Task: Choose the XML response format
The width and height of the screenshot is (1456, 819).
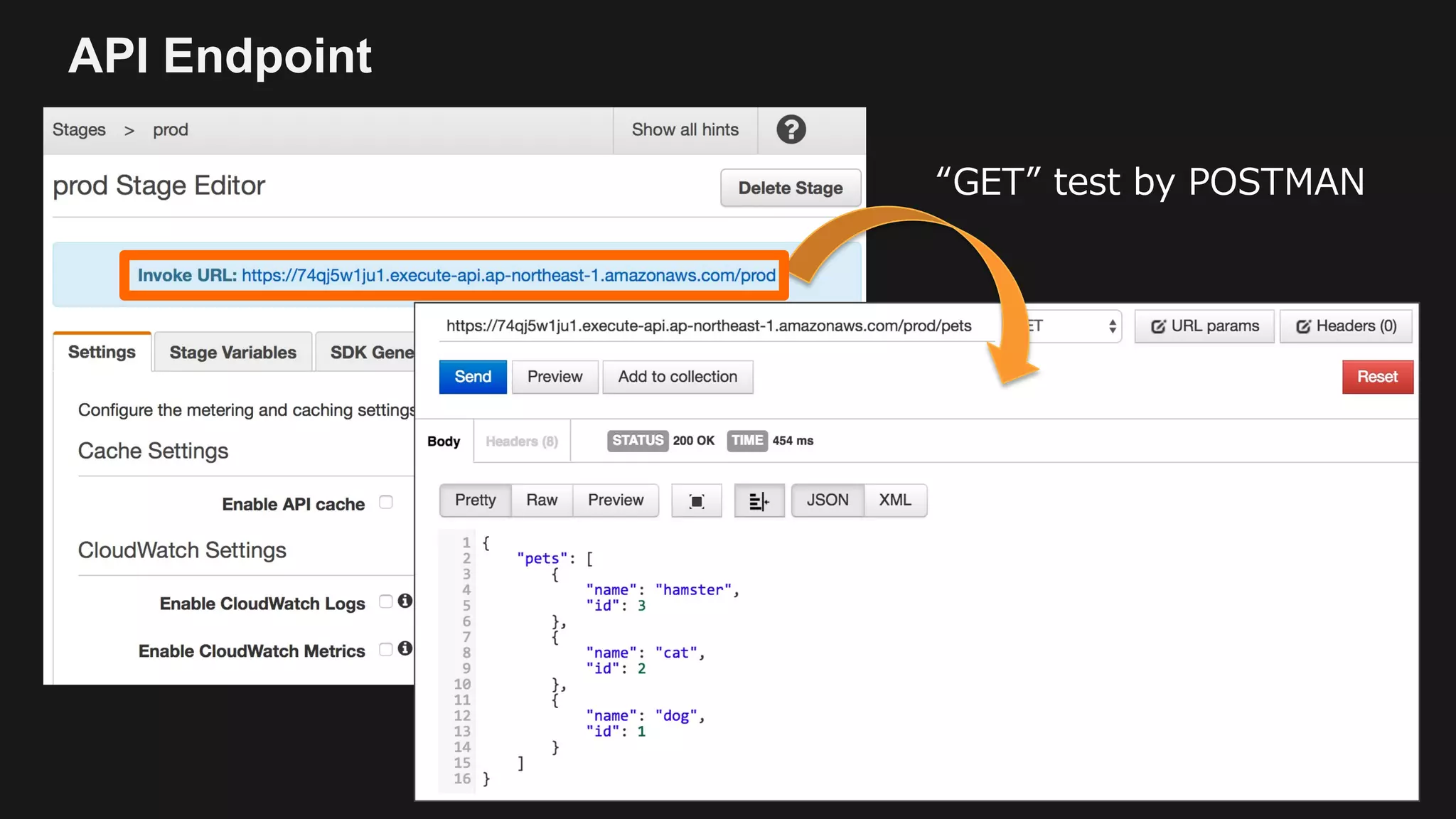Action: point(895,500)
